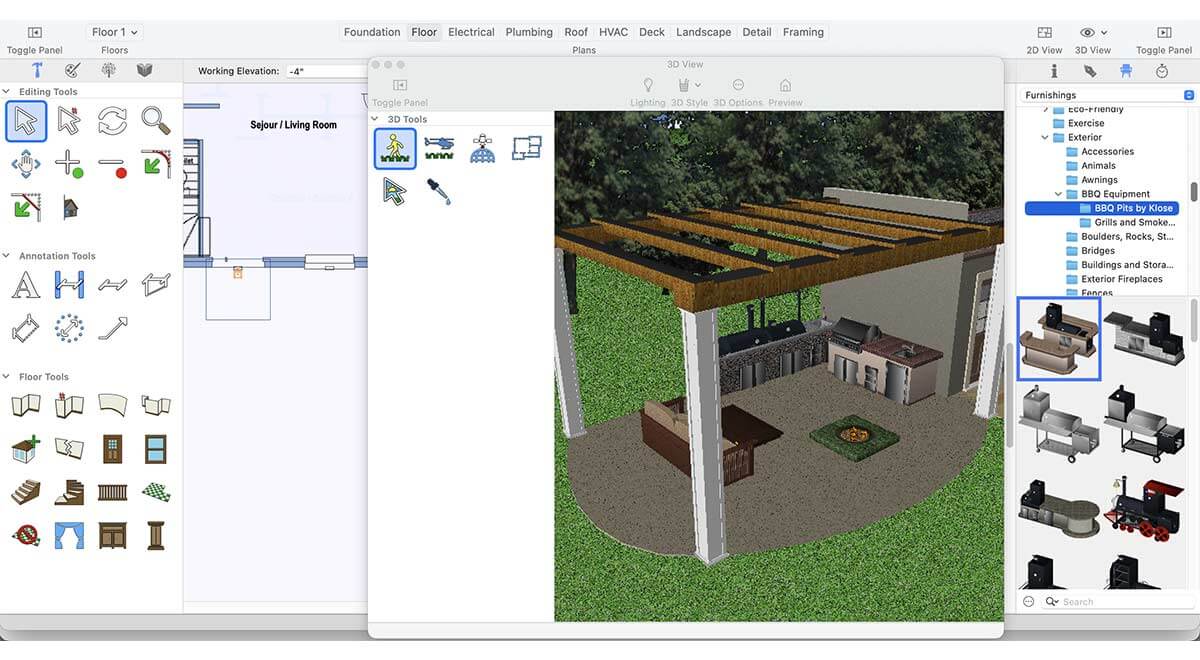
Task: Choose the text annotation tool
Action: pyautogui.click(x=25, y=285)
